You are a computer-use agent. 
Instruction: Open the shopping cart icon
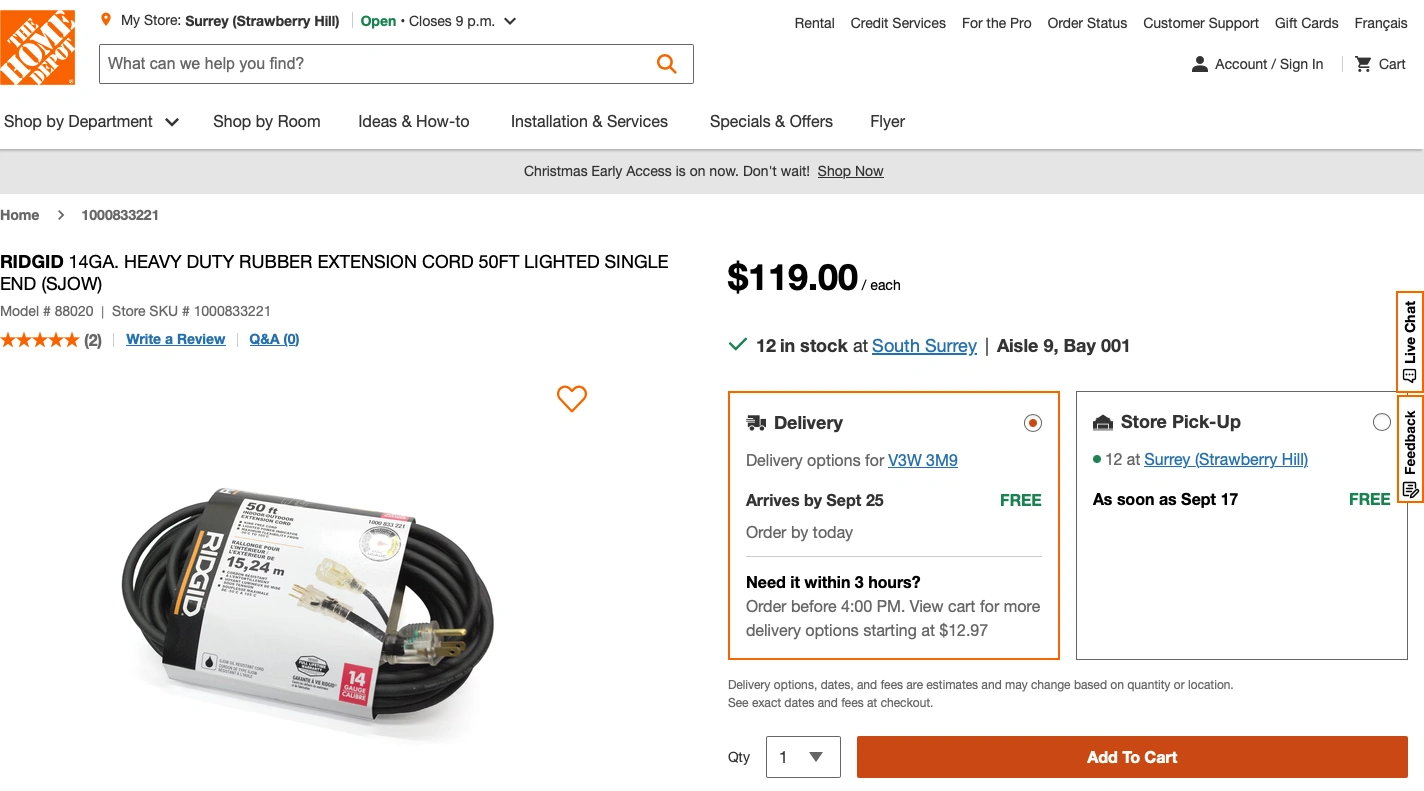tap(1363, 64)
